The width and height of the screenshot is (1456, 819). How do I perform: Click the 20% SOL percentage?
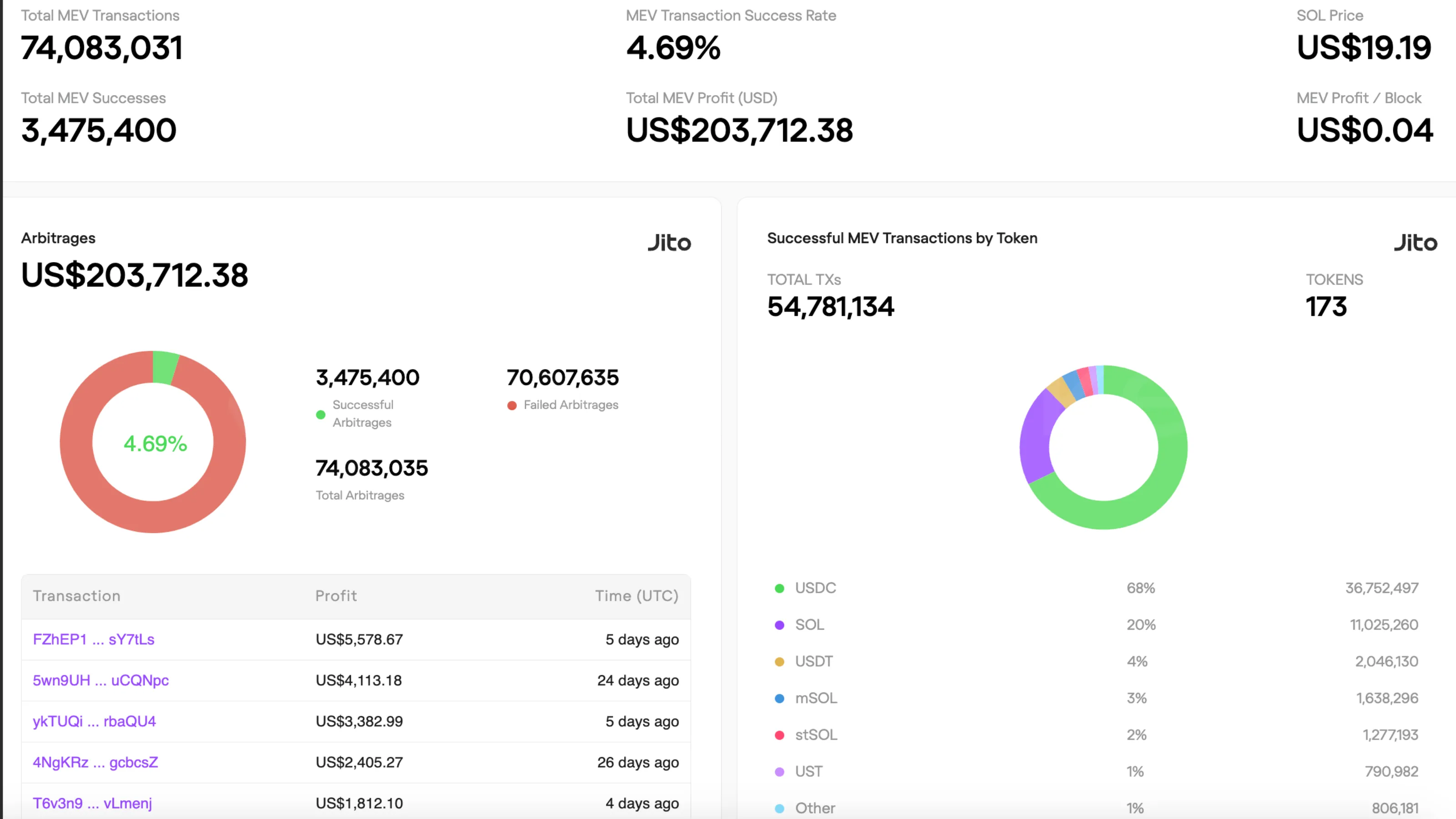(x=1141, y=625)
